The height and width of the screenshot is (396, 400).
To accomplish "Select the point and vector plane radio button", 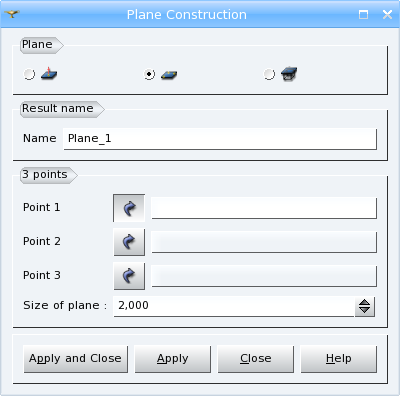I will tap(29, 74).
